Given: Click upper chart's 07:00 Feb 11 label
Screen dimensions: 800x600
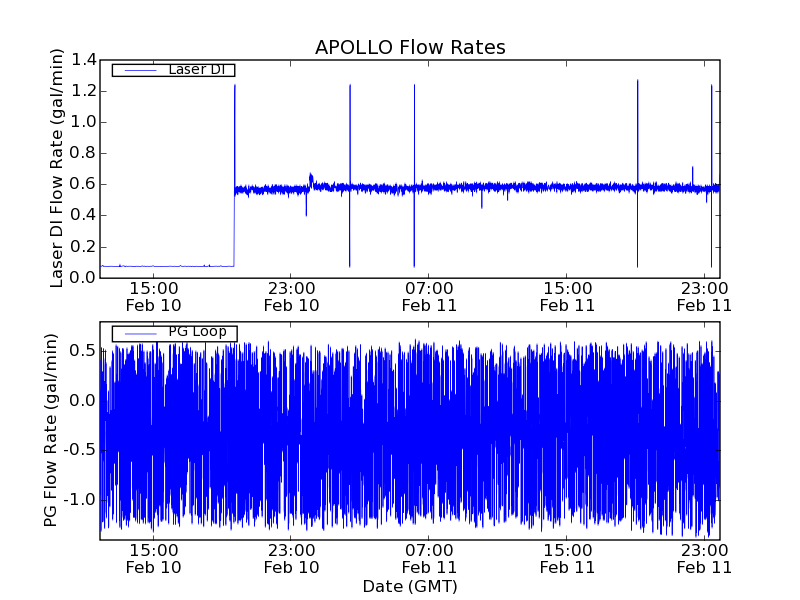Looking at the screenshot, I should tap(429, 297).
